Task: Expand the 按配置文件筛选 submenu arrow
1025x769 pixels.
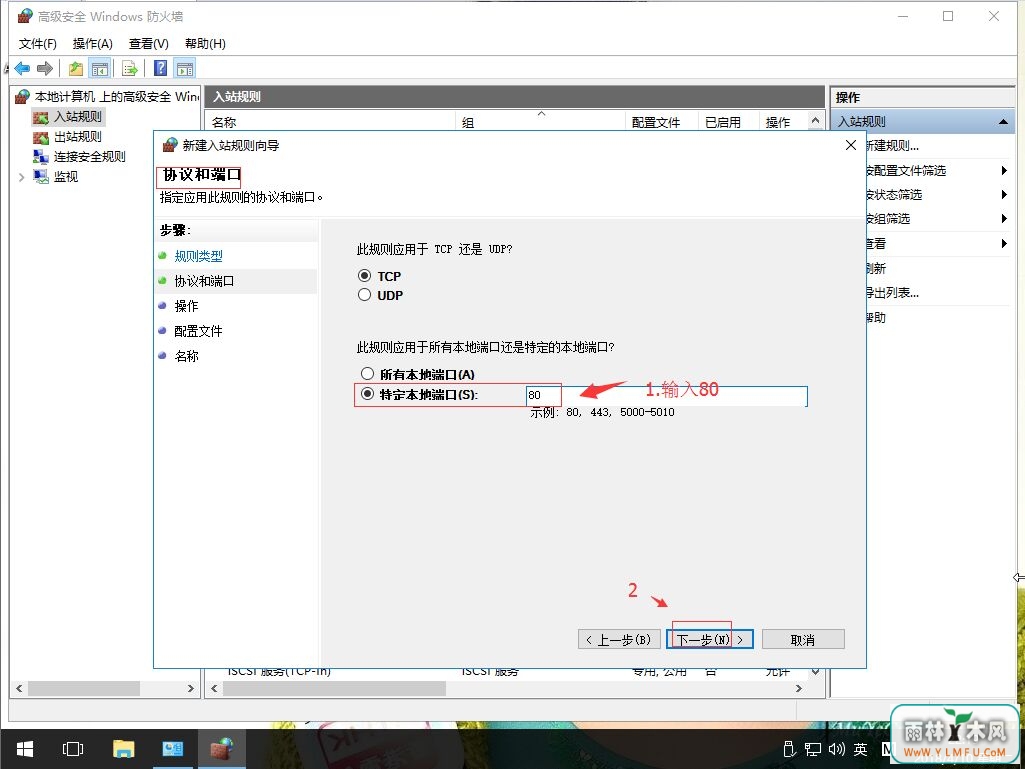Action: point(1004,171)
